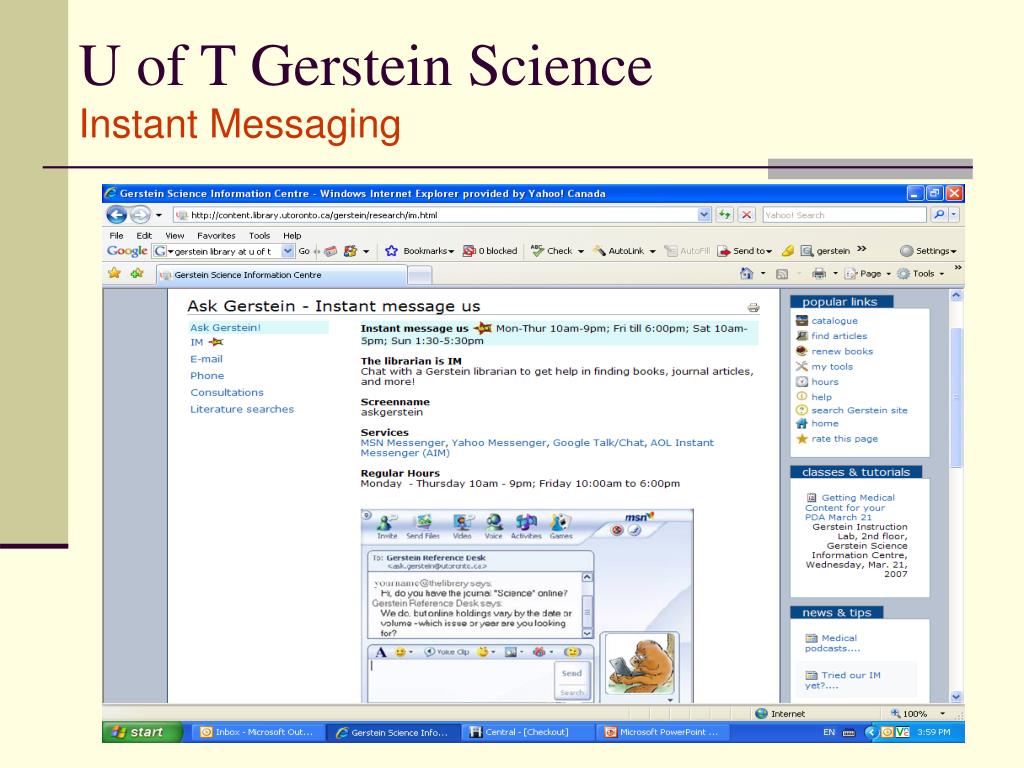This screenshot has width=1024, height=768.
Task: Click the Yahoo! Search input box
Action: [x=844, y=214]
